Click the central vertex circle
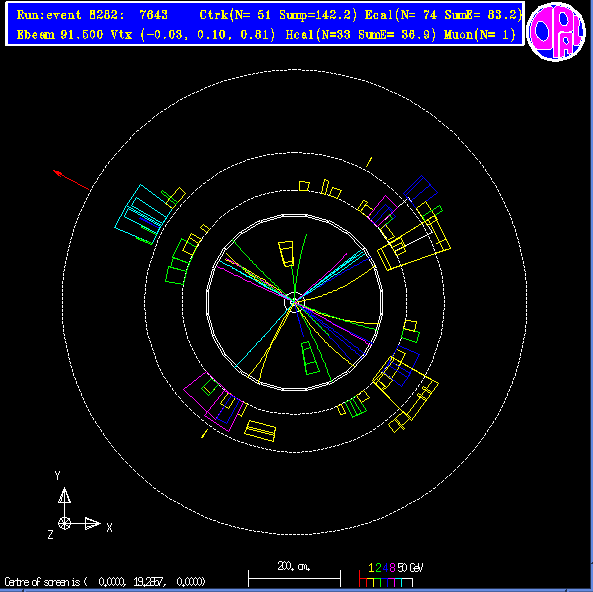593x592 pixels. pyautogui.click(x=294, y=301)
